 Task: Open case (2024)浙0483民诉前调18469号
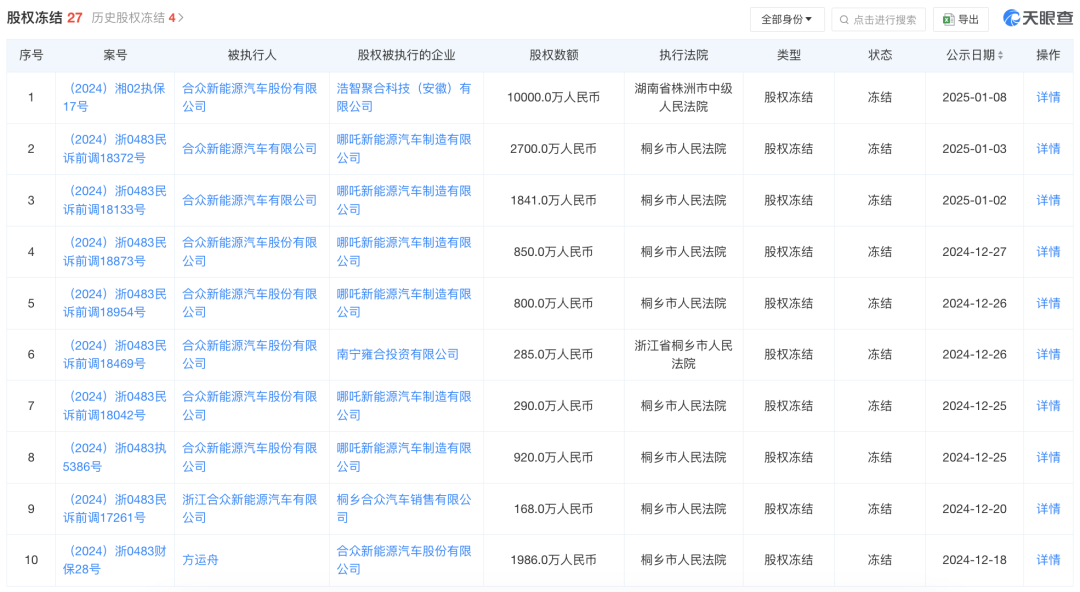114,354
